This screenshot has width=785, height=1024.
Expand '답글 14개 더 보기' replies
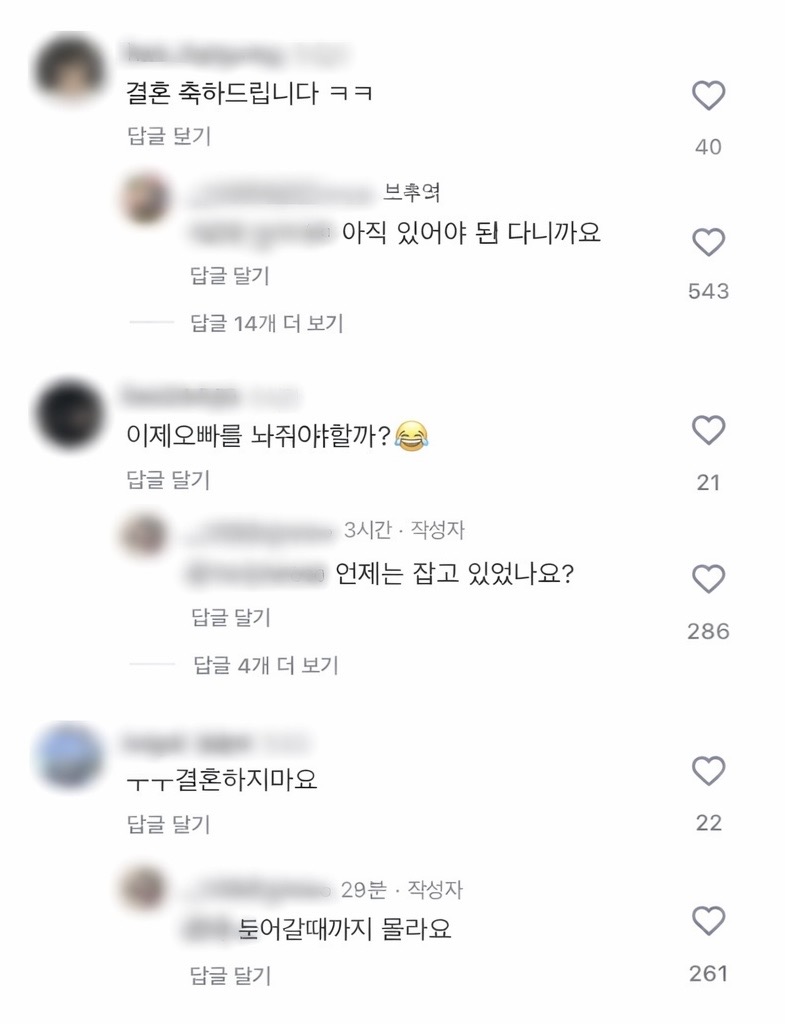pos(266,323)
